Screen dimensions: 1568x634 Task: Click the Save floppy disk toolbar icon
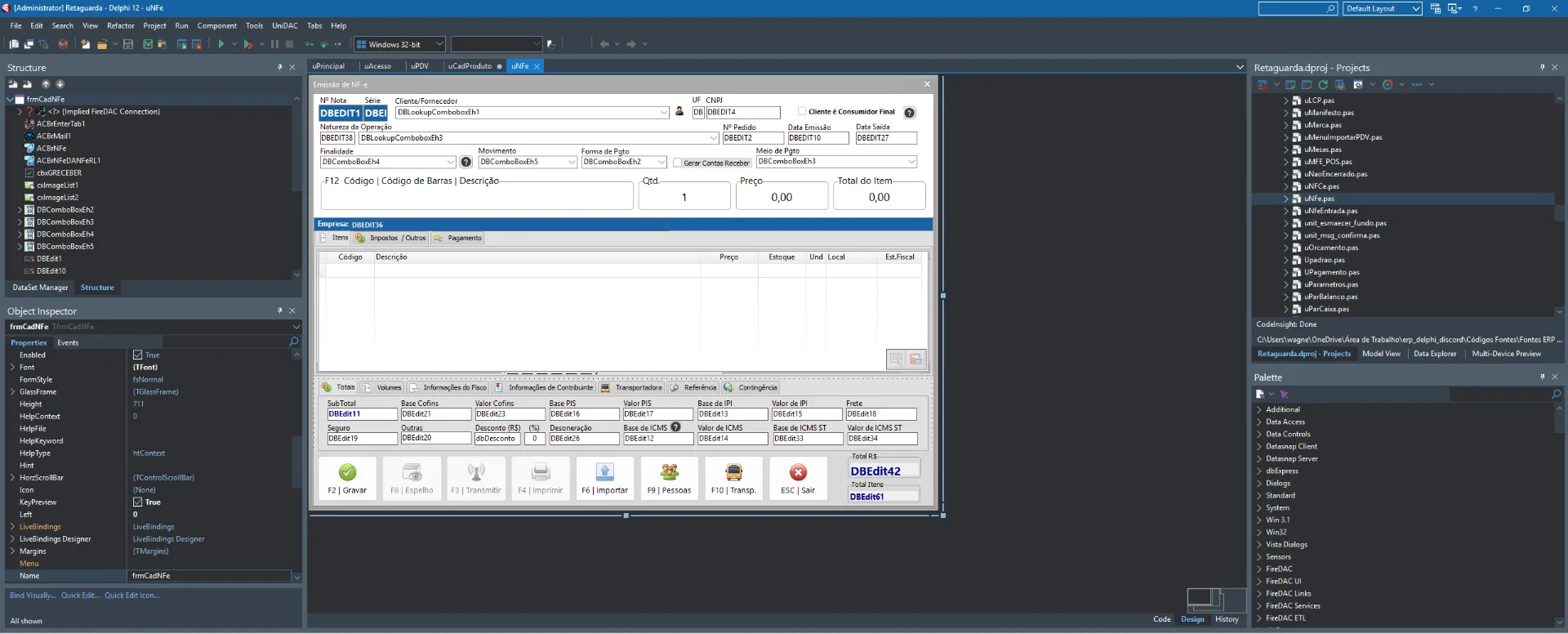click(x=128, y=44)
